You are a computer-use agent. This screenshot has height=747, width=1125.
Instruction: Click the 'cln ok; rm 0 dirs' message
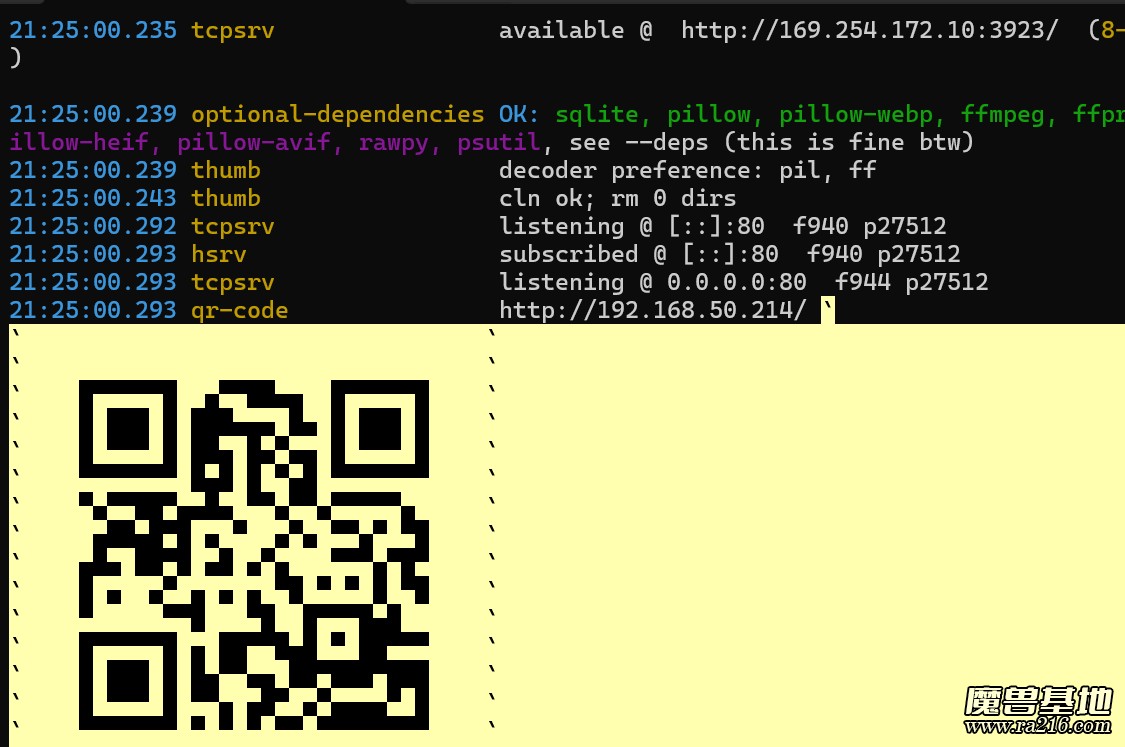tap(618, 199)
